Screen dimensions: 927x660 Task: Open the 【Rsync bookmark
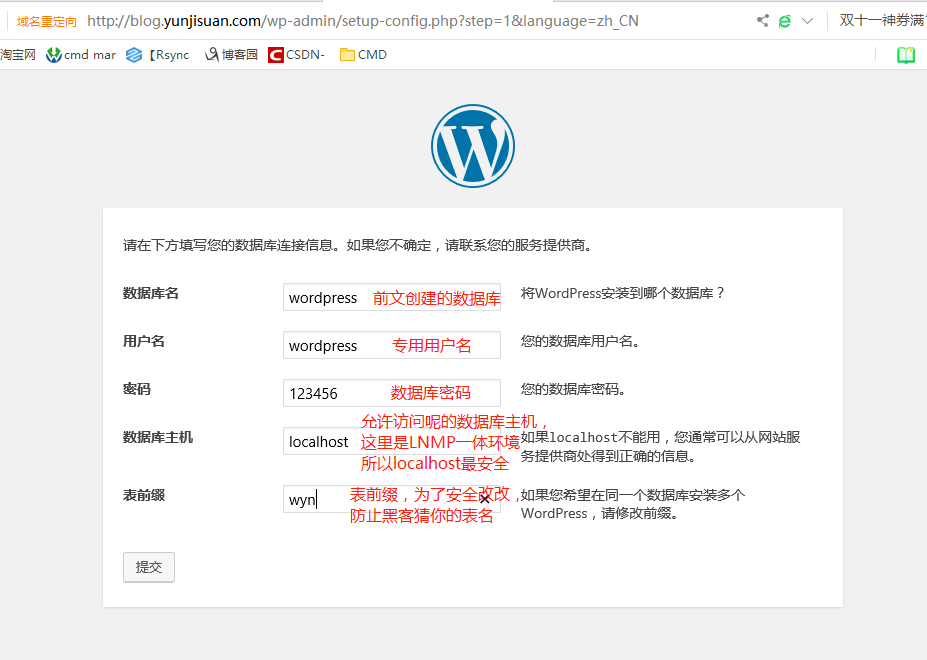coord(158,55)
